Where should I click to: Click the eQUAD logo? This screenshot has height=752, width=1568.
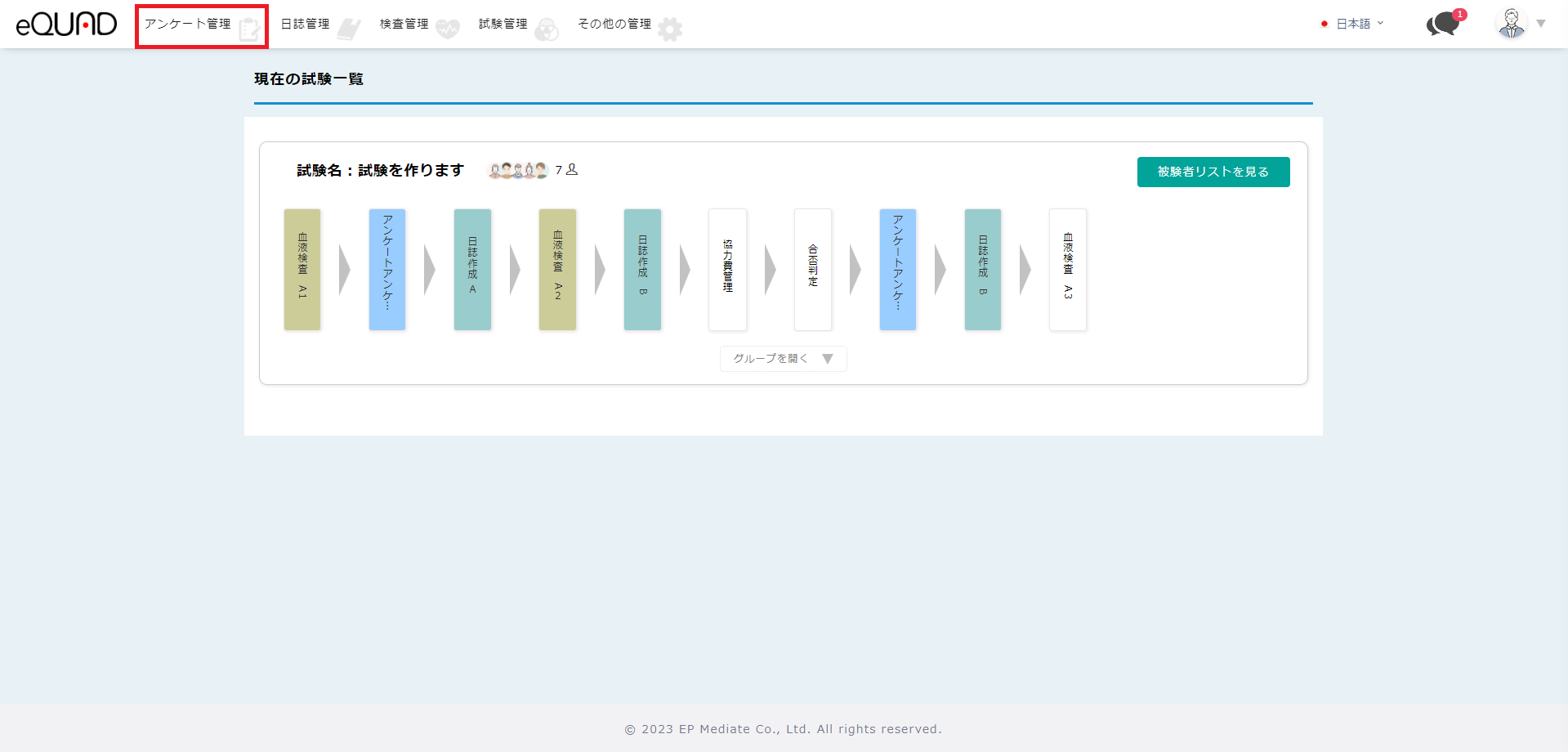66,25
